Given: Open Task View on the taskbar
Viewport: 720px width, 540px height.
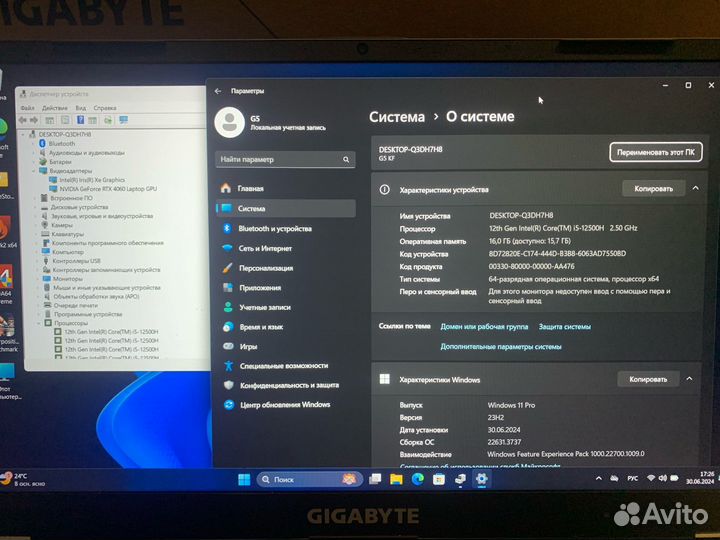Looking at the screenshot, I should [x=375, y=479].
